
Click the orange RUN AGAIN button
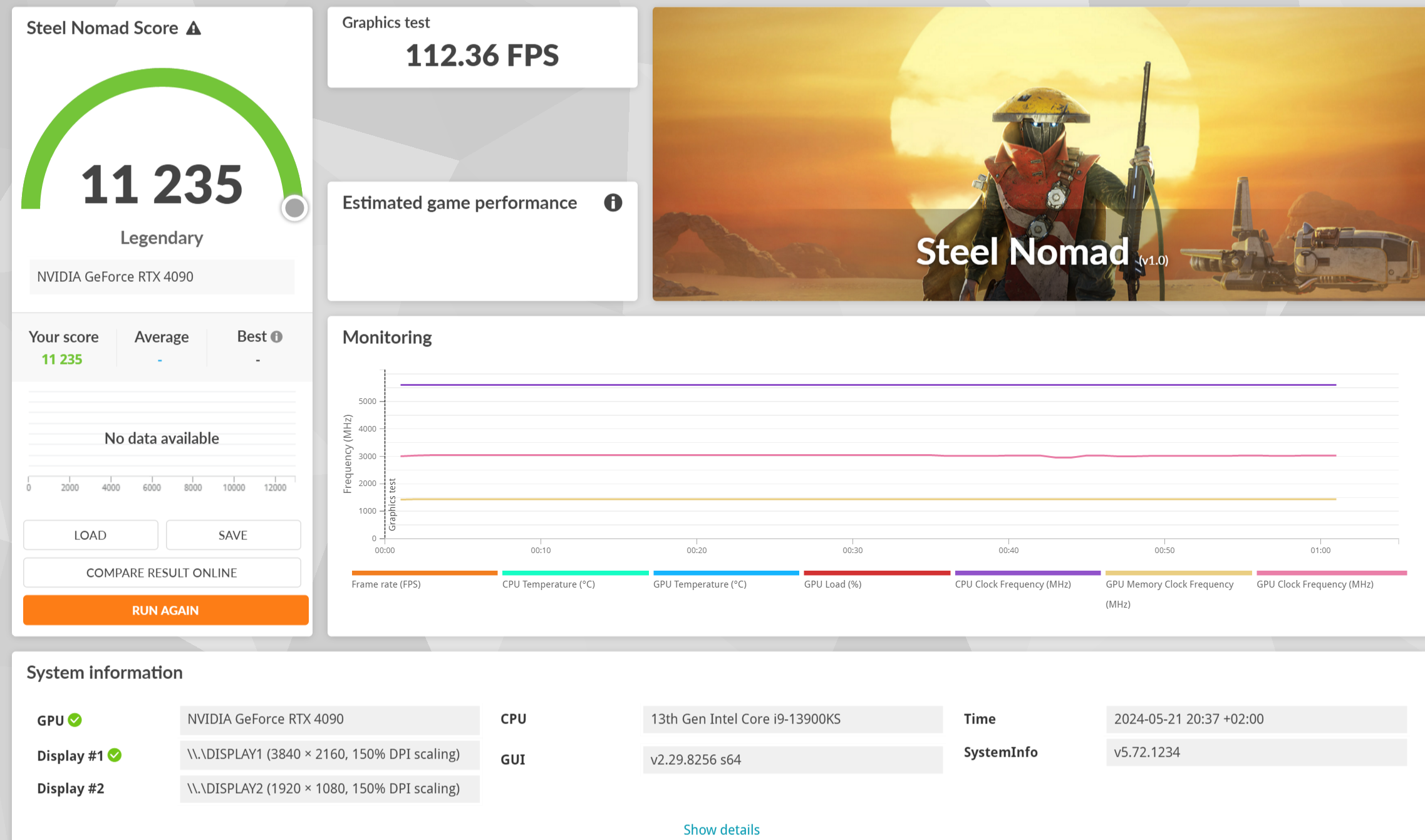tap(165, 610)
